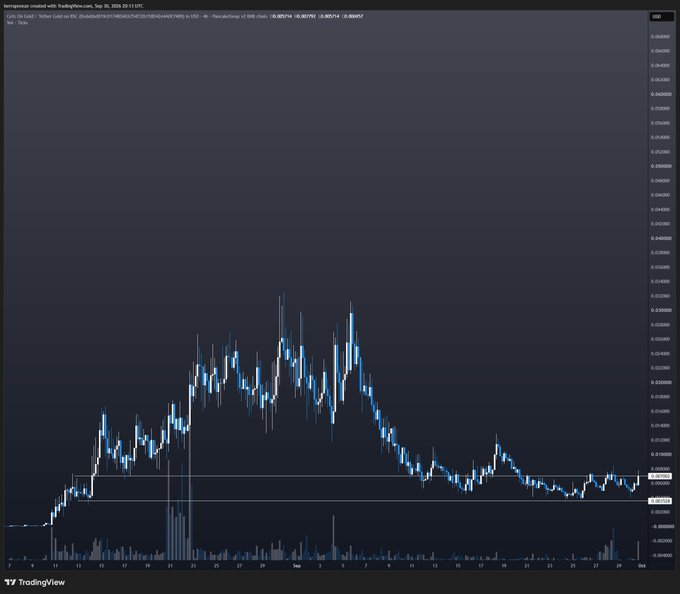
Task: Click the 0.005714 open value in the legend
Action: coord(282,16)
